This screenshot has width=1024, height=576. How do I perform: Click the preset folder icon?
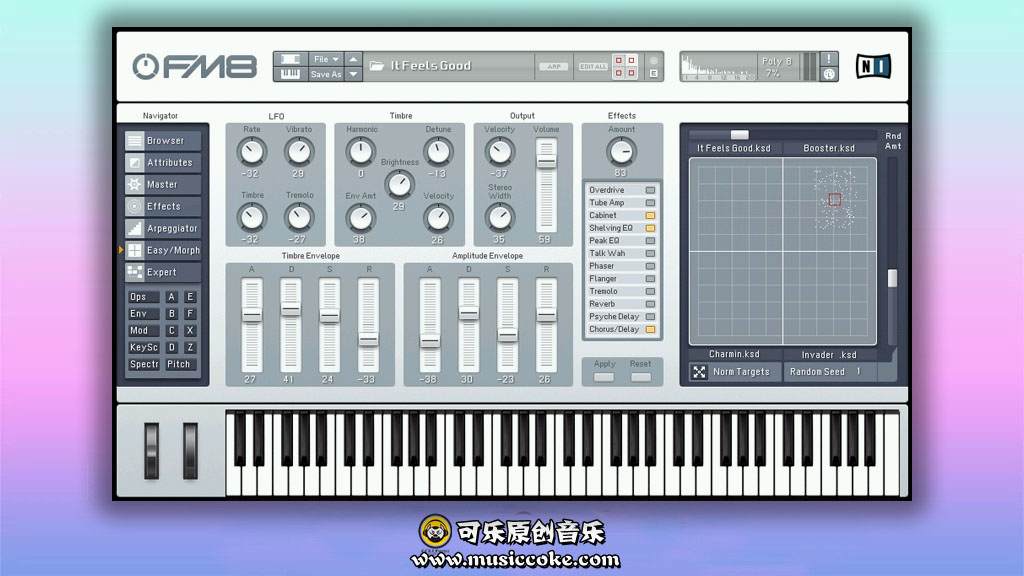[377, 66]
